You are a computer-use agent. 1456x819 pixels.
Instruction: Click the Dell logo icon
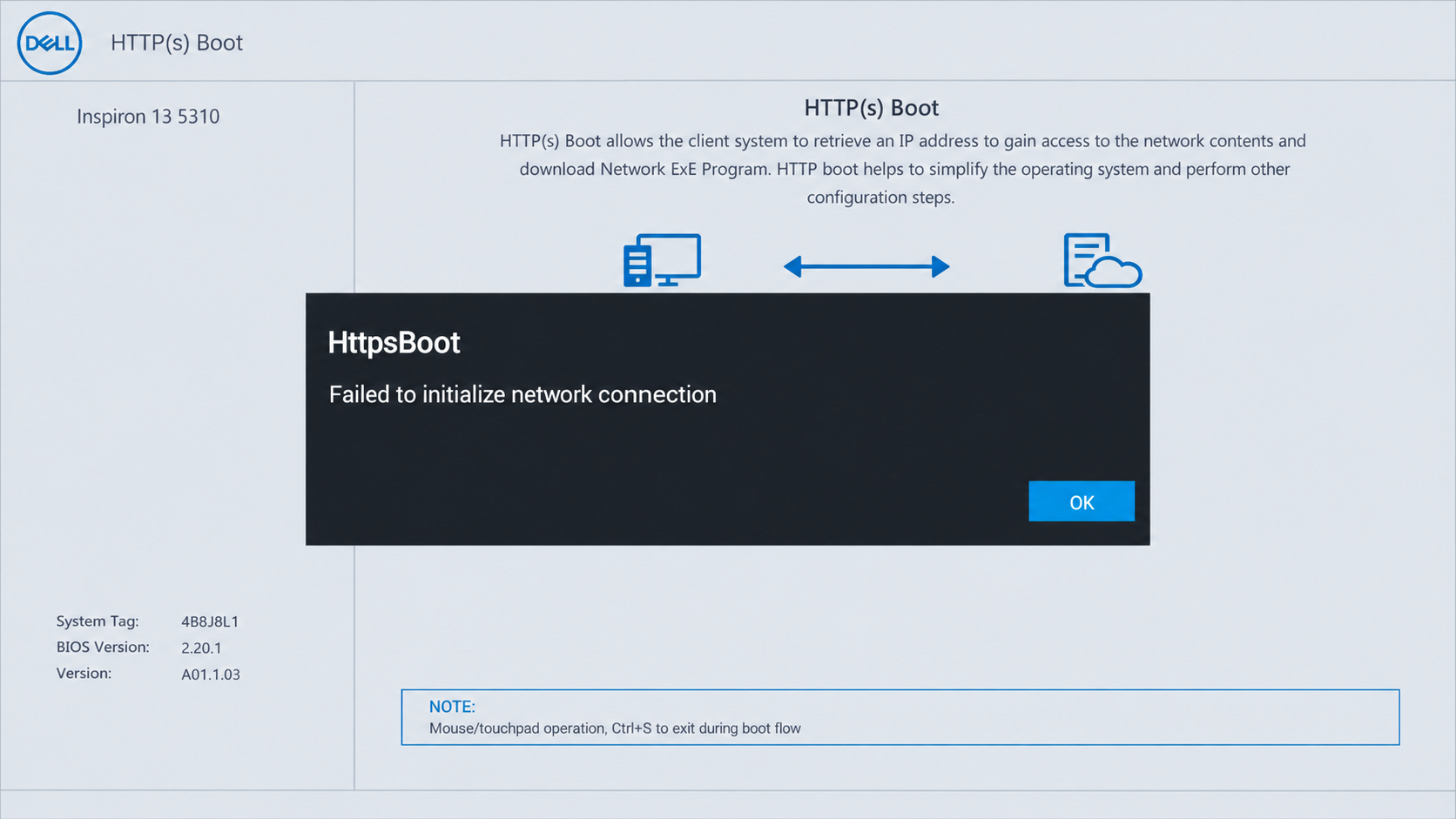pos(50,43)
